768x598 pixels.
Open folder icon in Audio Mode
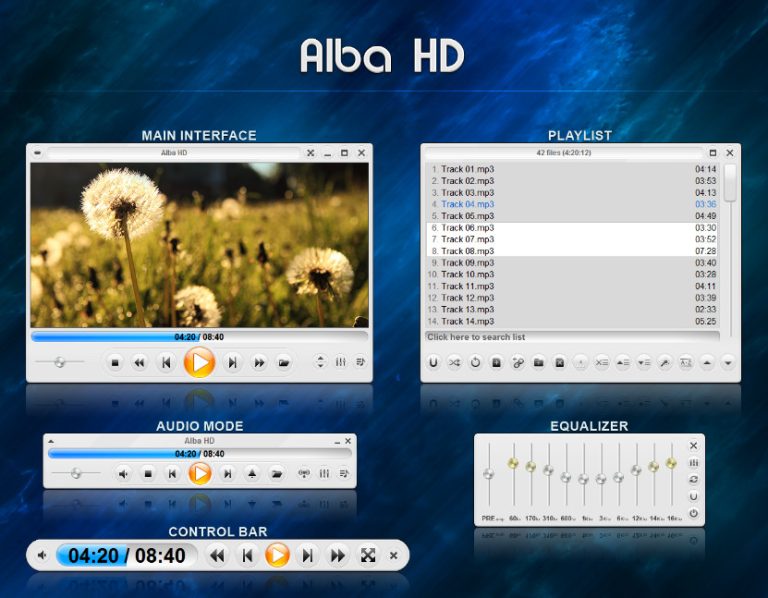coord(277,474)
